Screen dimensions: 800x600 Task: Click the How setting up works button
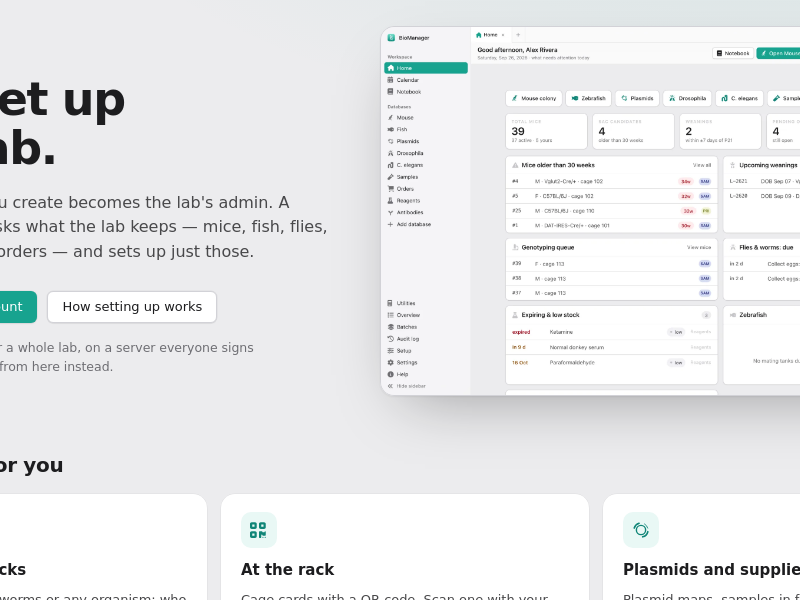(x=132, y=307)
